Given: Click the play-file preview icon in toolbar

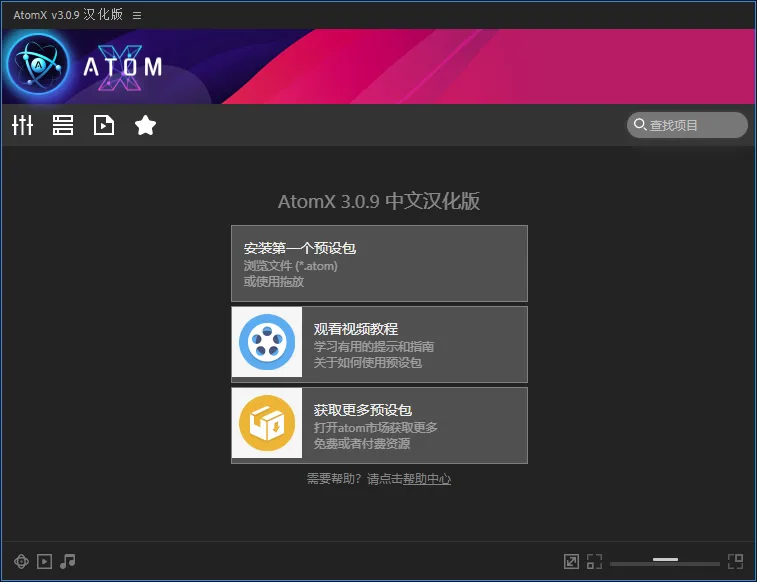Looking at the screenshot, I should click(x=104, y=125).
